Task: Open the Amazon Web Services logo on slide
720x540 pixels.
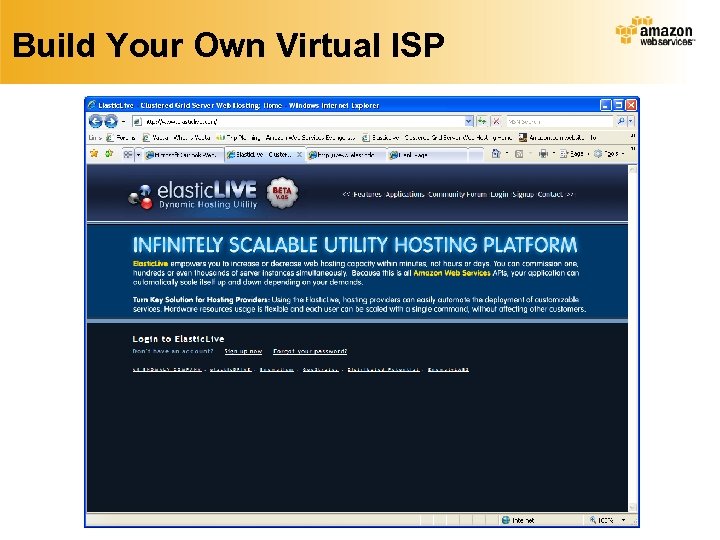Action: coord(655,30)
